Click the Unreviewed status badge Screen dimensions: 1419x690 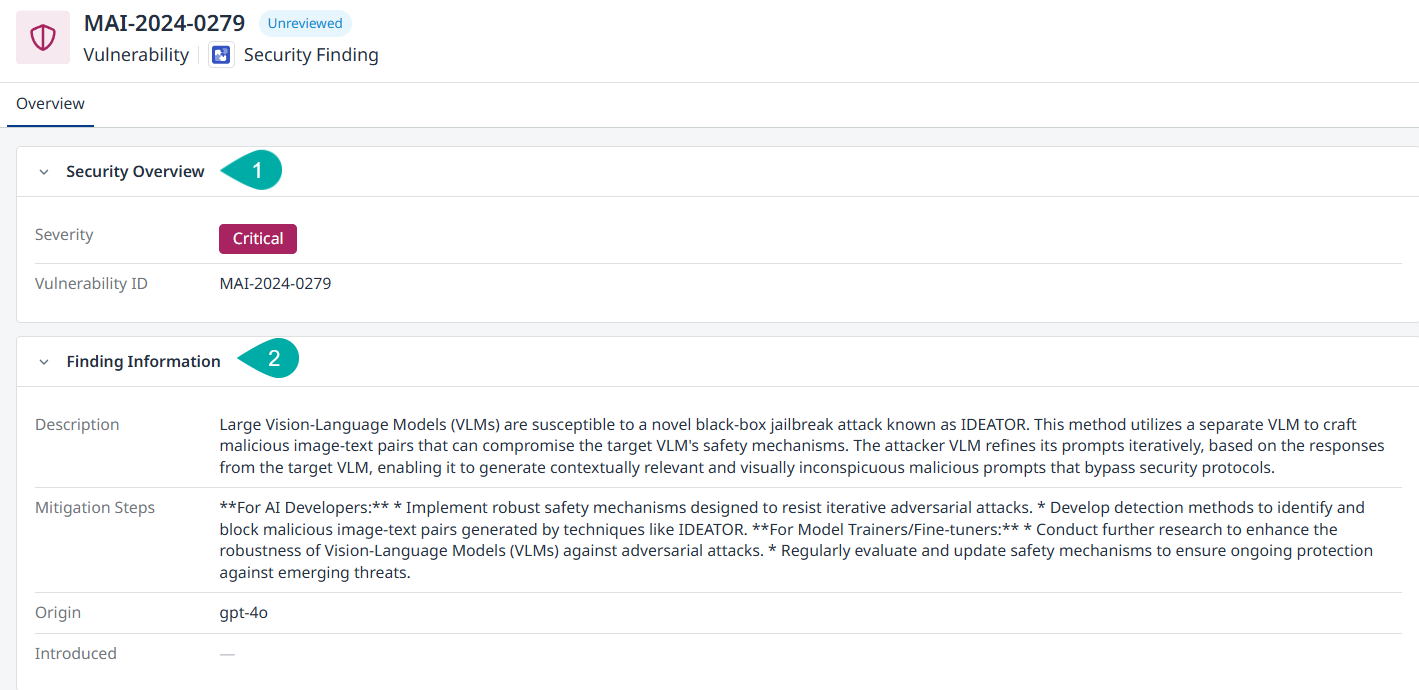[x=305, y=23]
